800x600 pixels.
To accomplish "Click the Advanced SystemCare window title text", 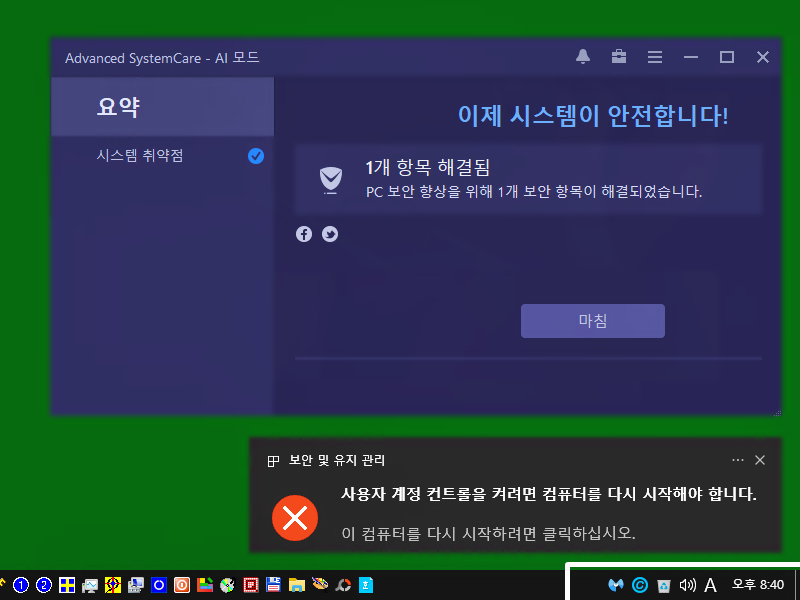I will [162, 58].
